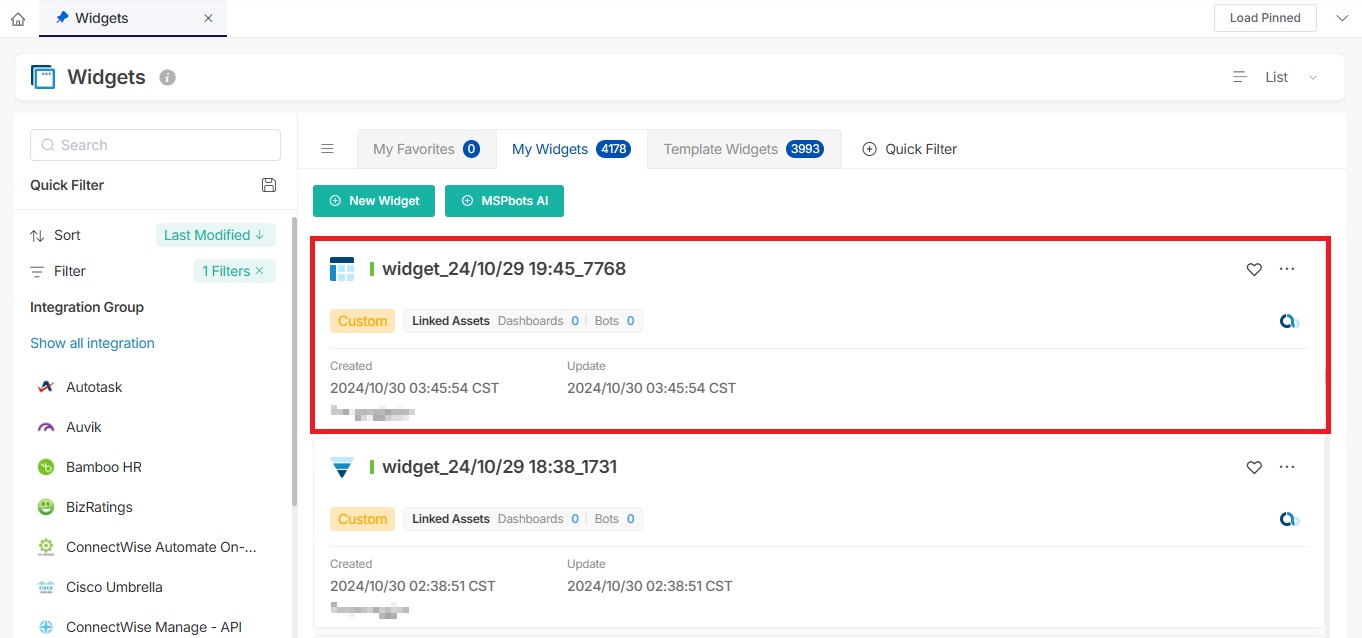Image resolution: width=1362 pixels, height=638 pixels.
Task: Expand the top-right chevron menu
Action: tap(1342, 18)
